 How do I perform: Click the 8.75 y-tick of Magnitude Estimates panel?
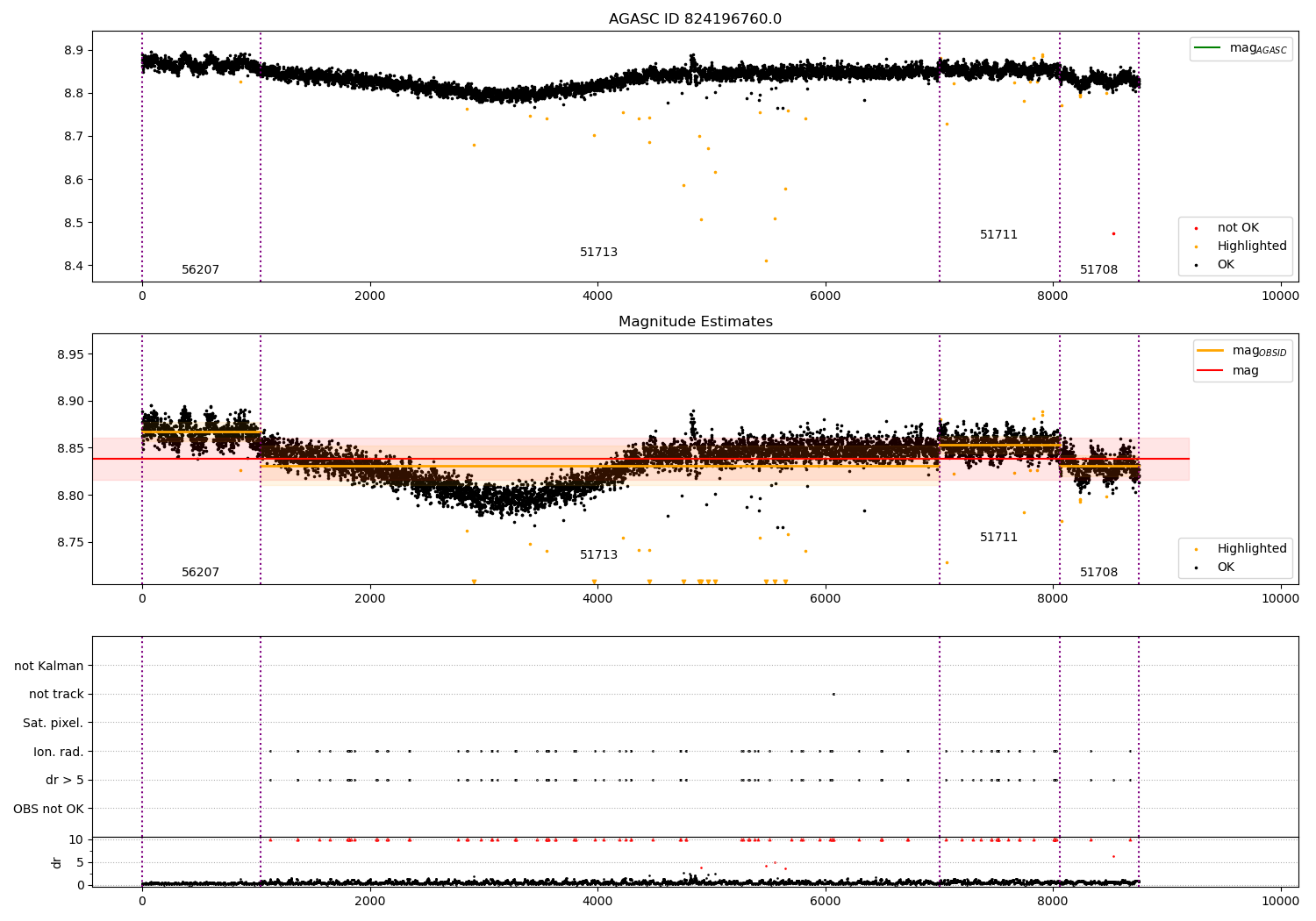[70, 543]
